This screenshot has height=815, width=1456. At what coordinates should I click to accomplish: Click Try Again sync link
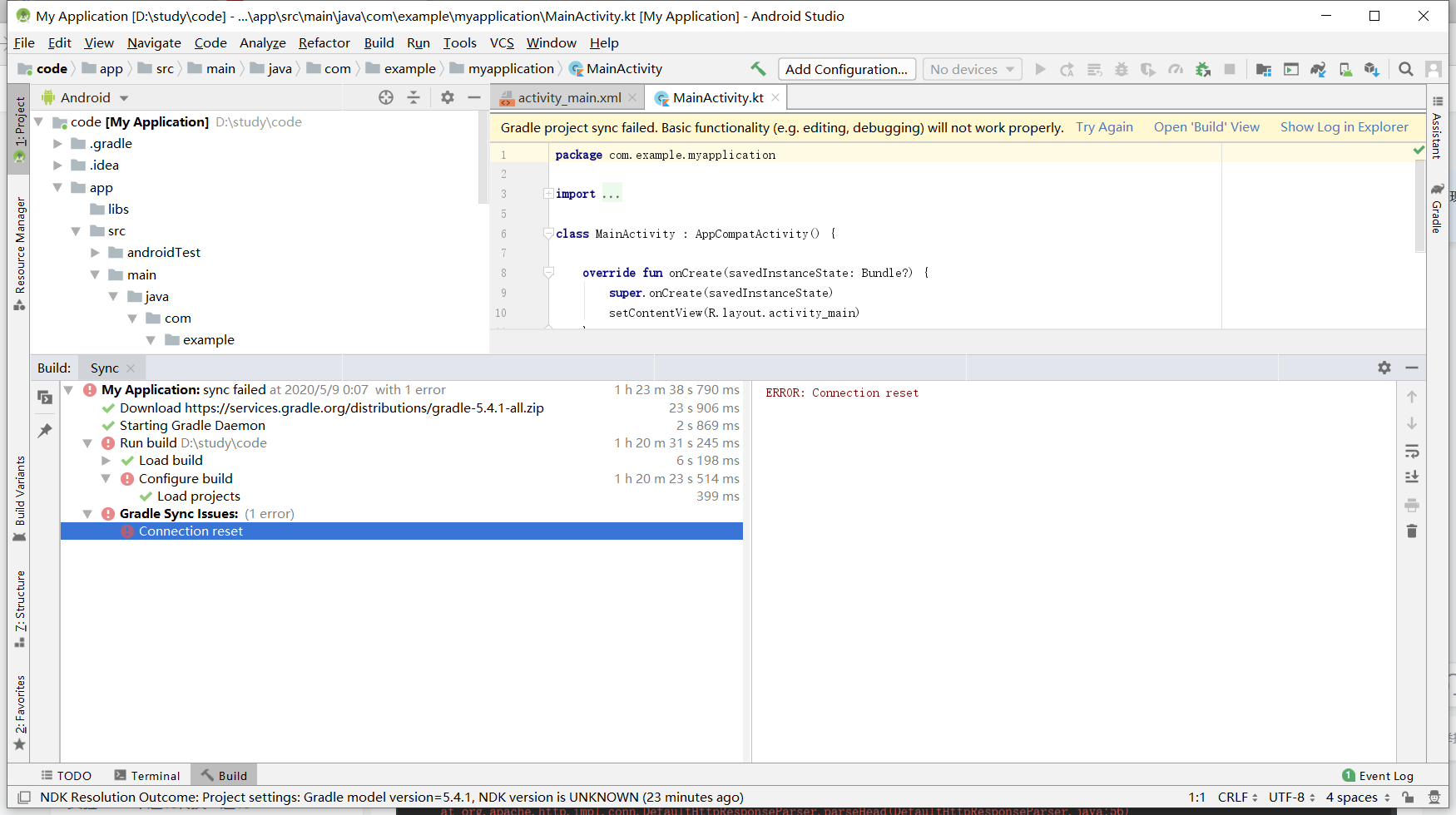click(x=1104, y=127)
